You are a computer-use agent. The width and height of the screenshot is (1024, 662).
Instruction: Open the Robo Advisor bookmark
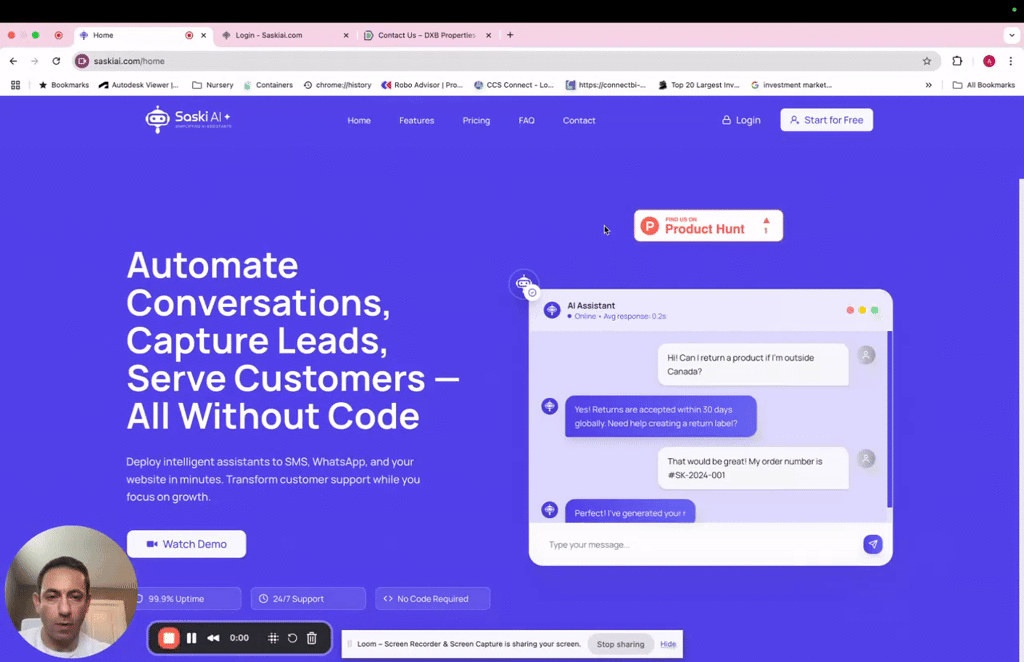(422, 85)
